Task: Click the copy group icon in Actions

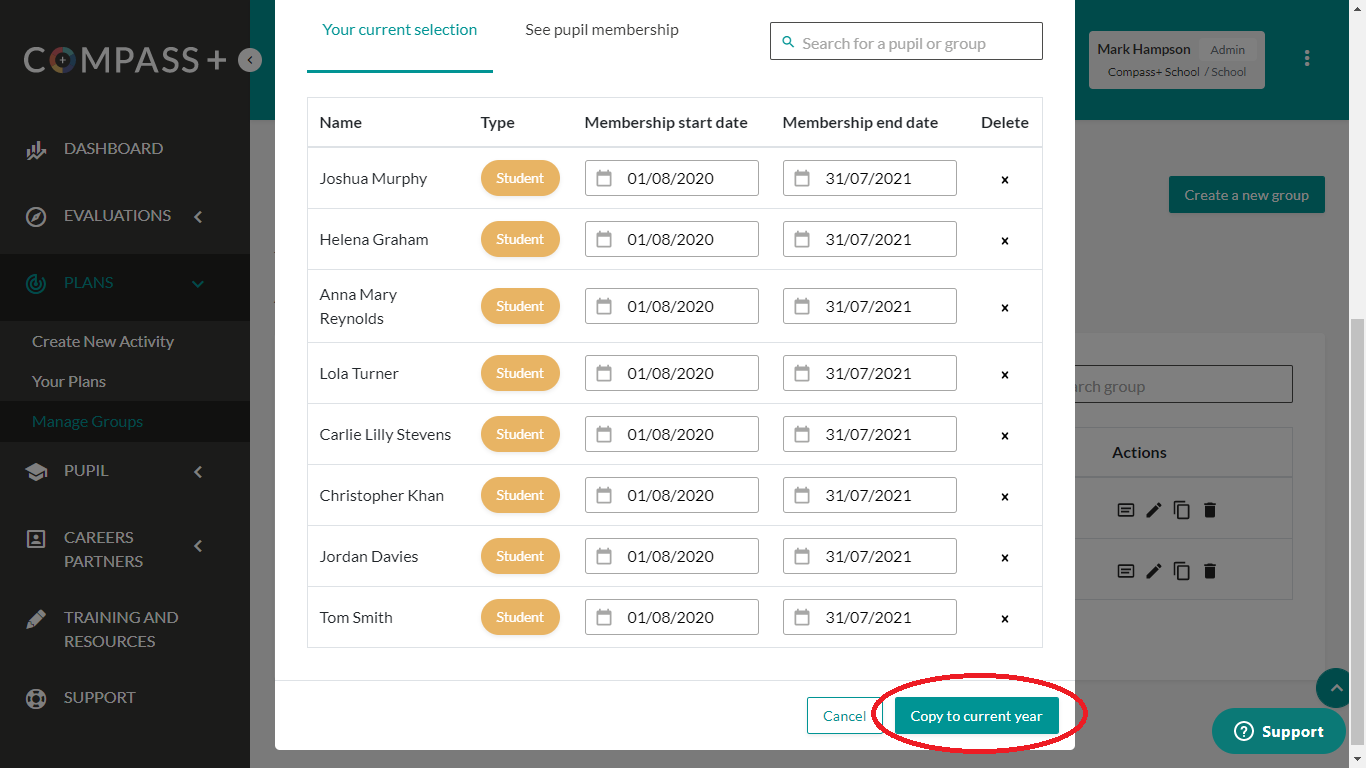Action: click(x=1182, y=510)
